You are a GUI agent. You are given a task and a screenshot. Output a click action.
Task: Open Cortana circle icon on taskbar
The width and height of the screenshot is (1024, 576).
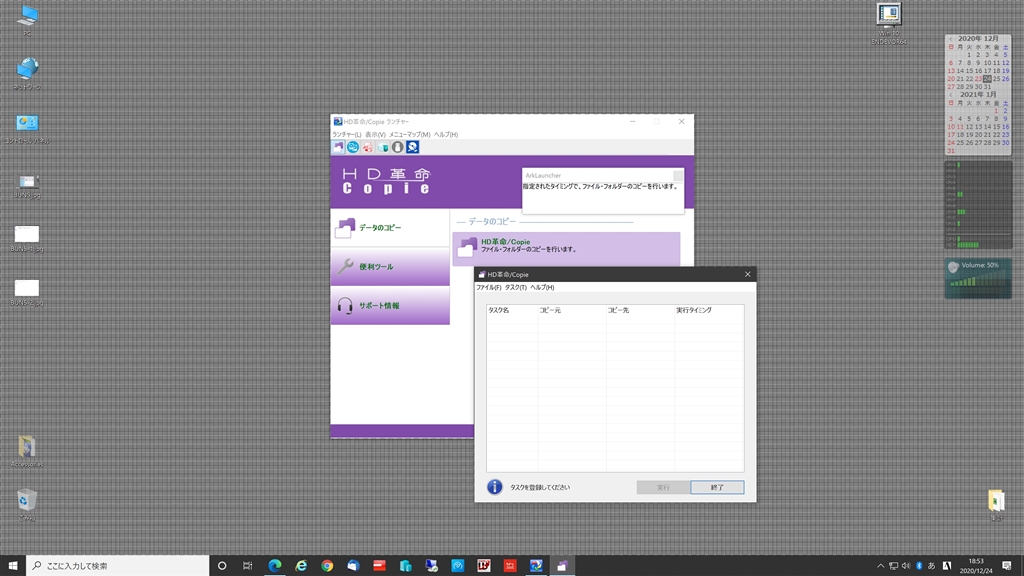[x=222, y=566]
